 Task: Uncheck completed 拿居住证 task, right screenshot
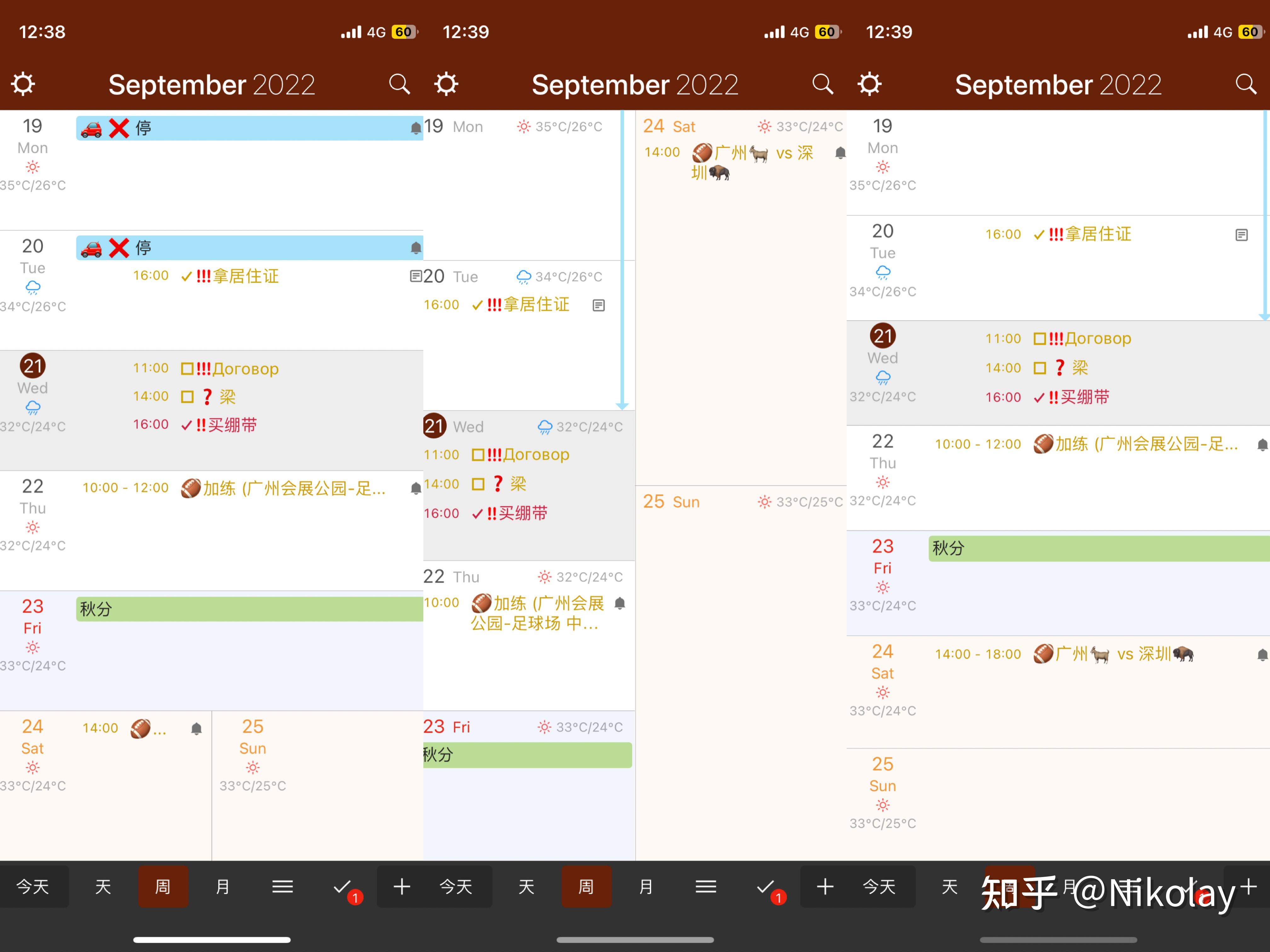[x=1039, y=235]
